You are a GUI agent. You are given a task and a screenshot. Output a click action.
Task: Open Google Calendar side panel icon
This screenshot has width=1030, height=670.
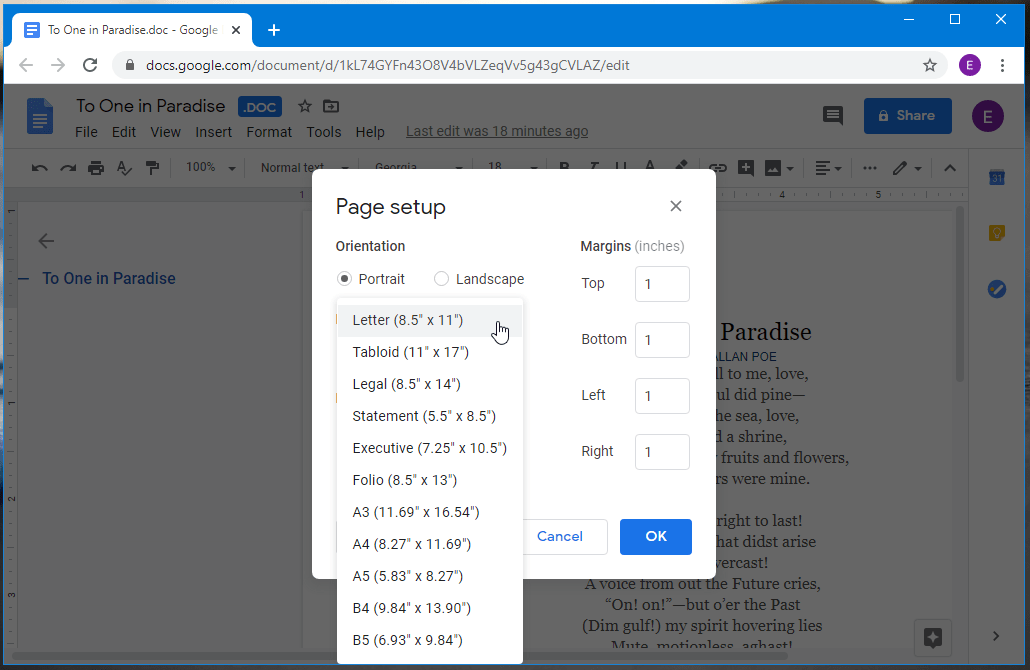click(996, 177)
